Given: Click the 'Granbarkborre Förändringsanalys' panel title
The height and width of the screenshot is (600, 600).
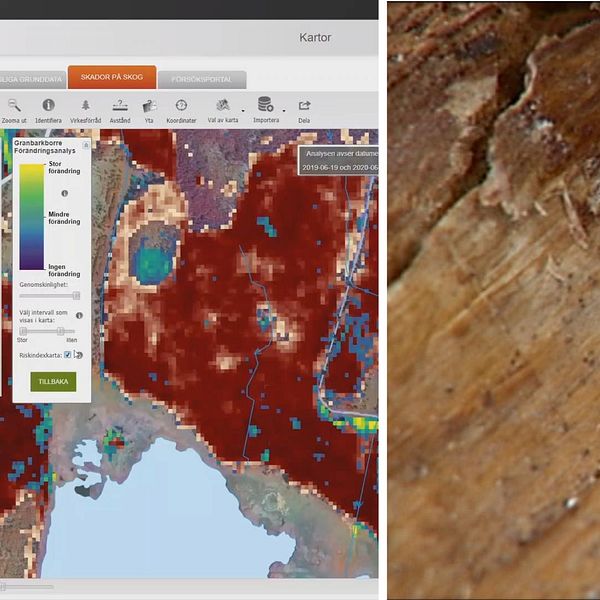Looking at the screenshot, I should click(x=44, y=147).
